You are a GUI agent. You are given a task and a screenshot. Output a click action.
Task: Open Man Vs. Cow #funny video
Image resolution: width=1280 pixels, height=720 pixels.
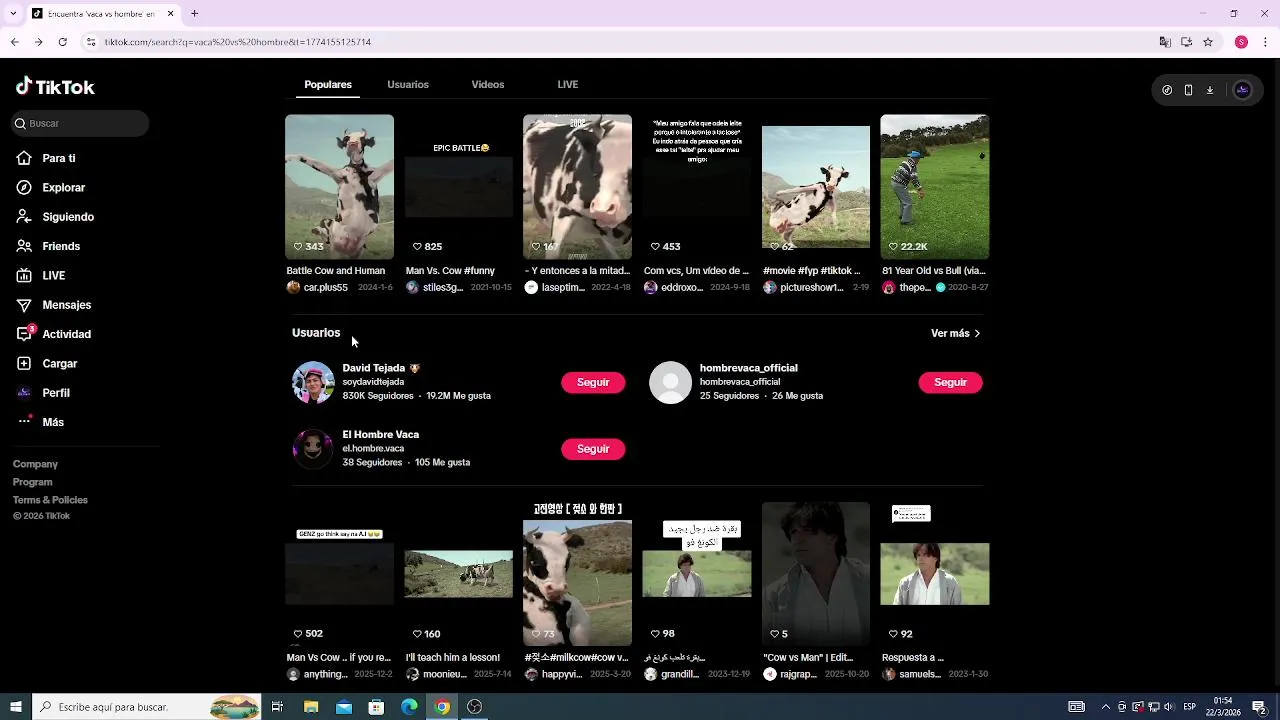click(x=458, y=187)
